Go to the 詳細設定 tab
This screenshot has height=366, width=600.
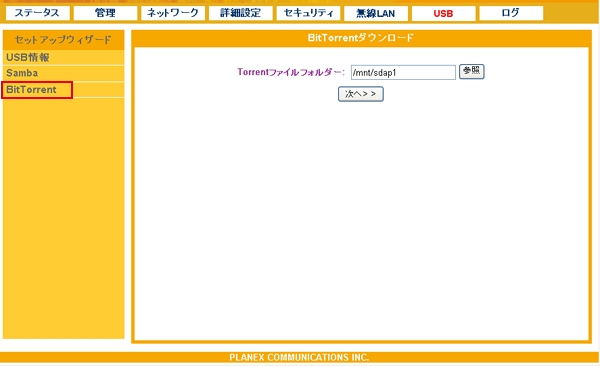(x=241, y=13)
